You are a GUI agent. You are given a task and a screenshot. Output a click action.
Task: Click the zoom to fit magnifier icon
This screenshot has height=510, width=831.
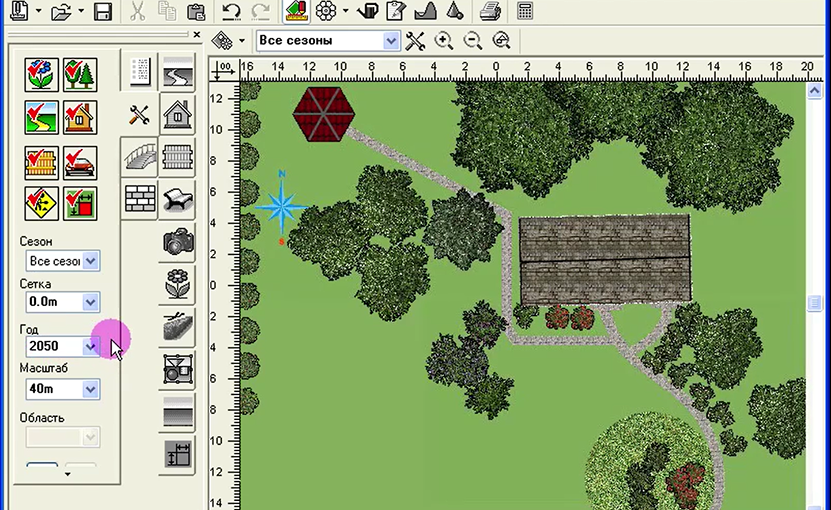(x=501, y=41)
